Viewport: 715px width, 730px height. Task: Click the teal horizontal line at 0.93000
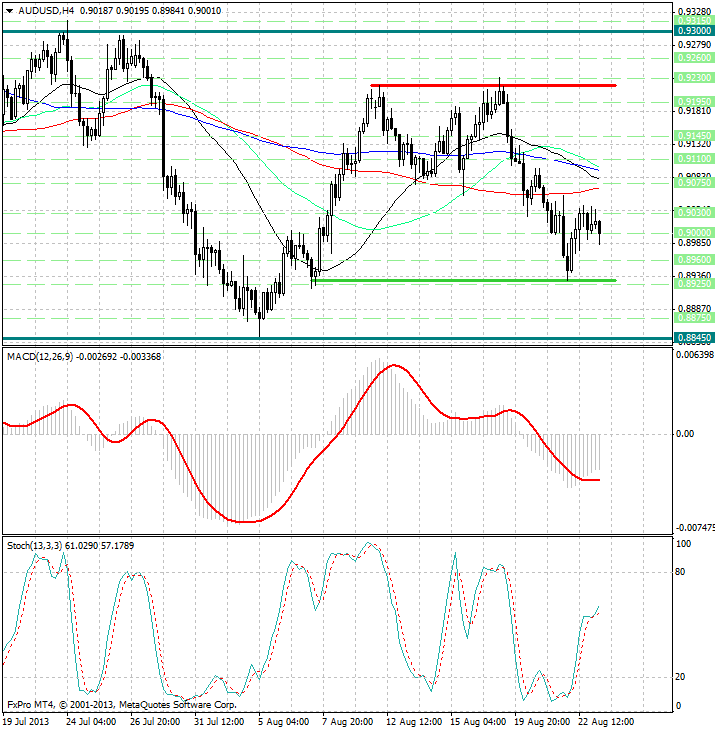click(300, 31)
